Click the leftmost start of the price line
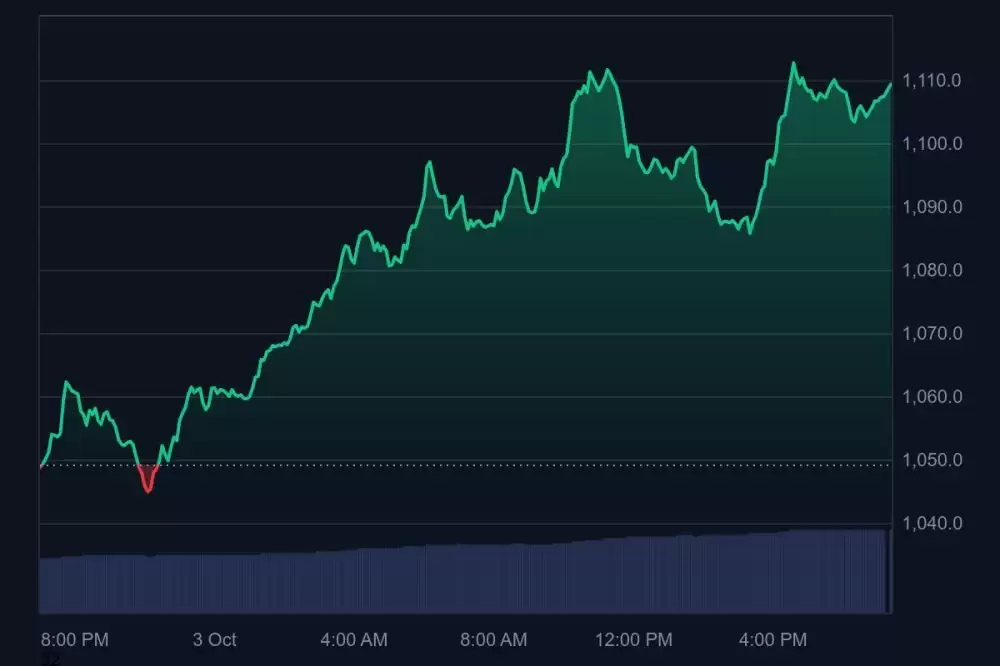The image size is (1000, 666). click(x=41, y=465)
